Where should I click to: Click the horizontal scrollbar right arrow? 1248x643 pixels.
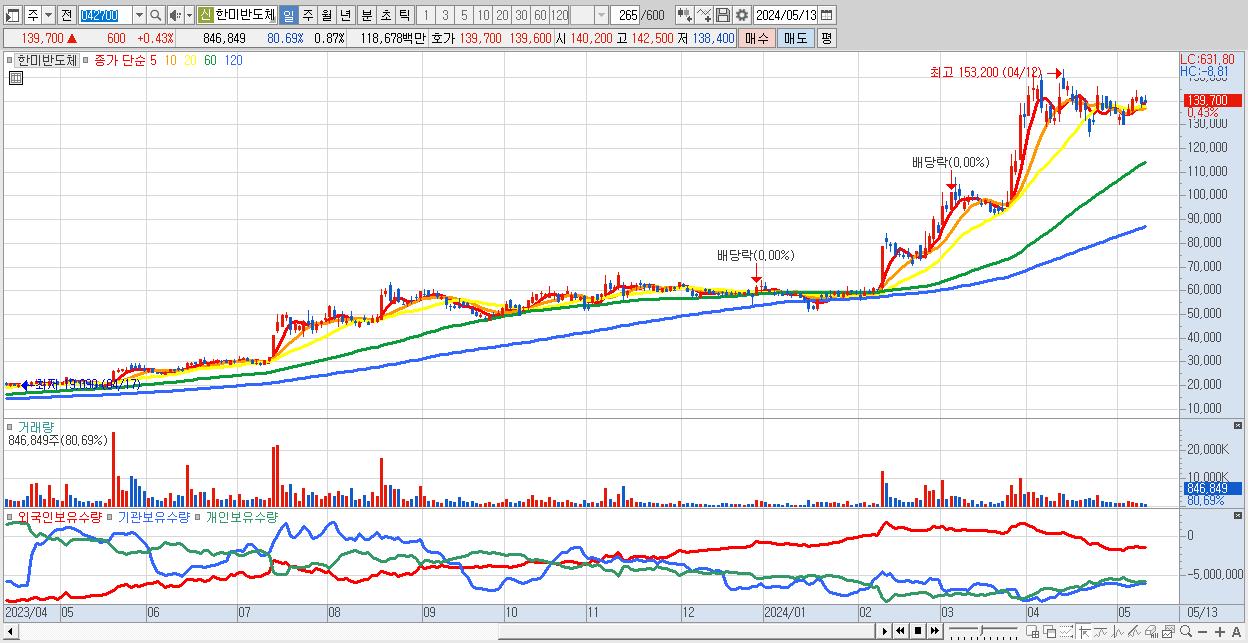(x=885, y=631)
